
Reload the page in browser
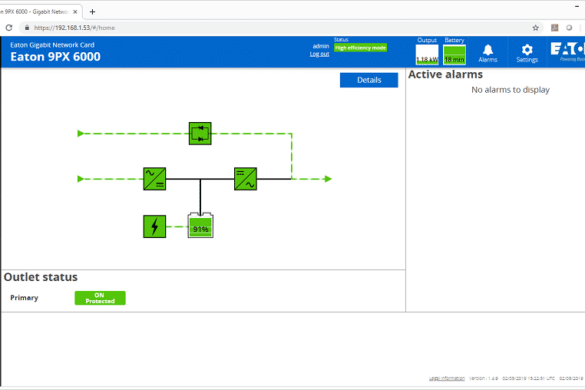tap(9, 28)
